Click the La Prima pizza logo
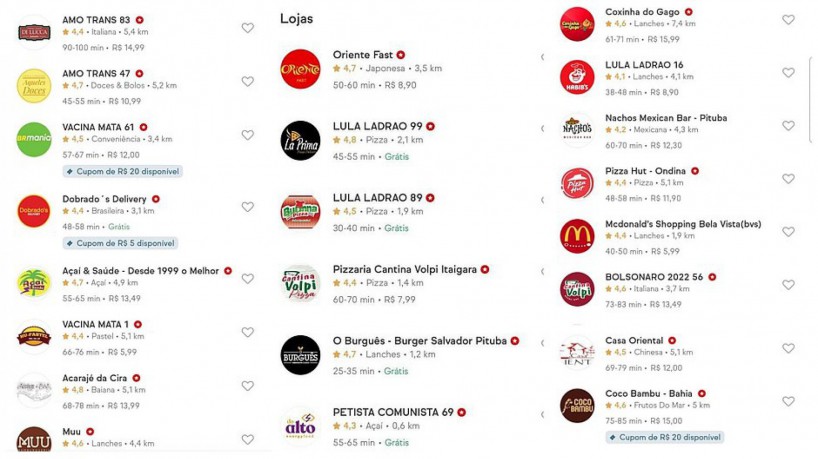The width and height of the screenshot is (818, 459). coord(300,141)
